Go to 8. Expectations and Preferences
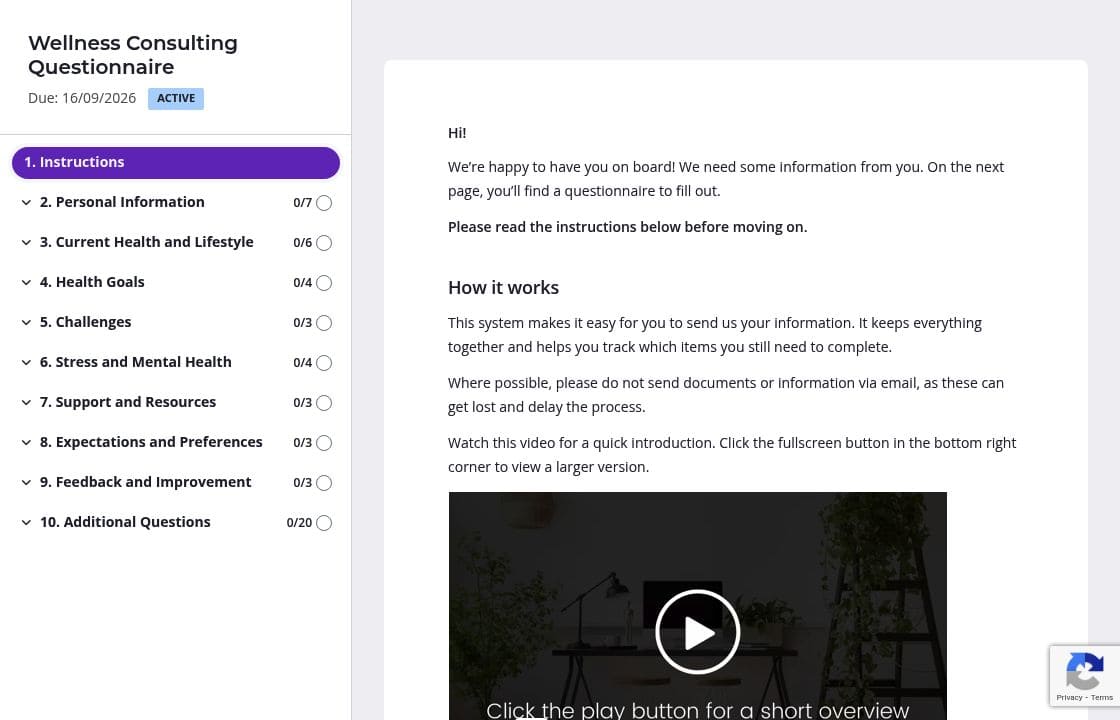Screen dimensions: 1120x720 pyautogui.click(x=151, y=442)
